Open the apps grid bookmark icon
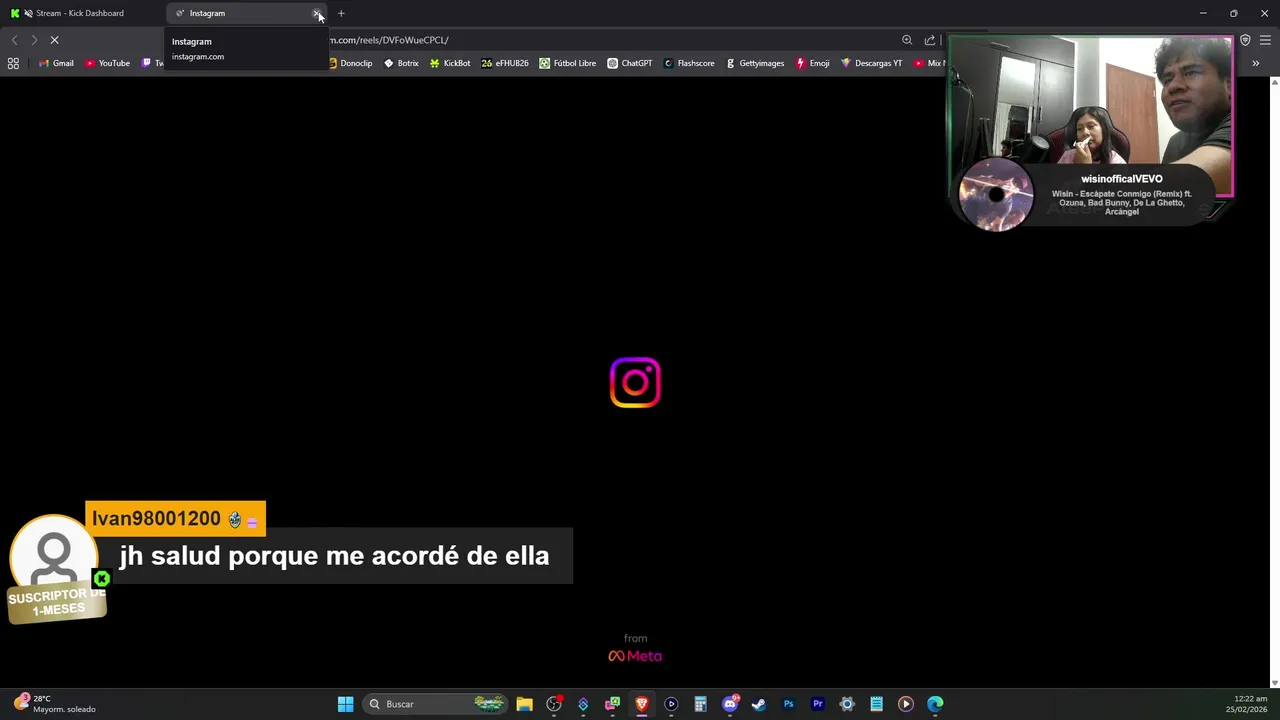This screenshot has width=1280, height=720. [13, 63]
